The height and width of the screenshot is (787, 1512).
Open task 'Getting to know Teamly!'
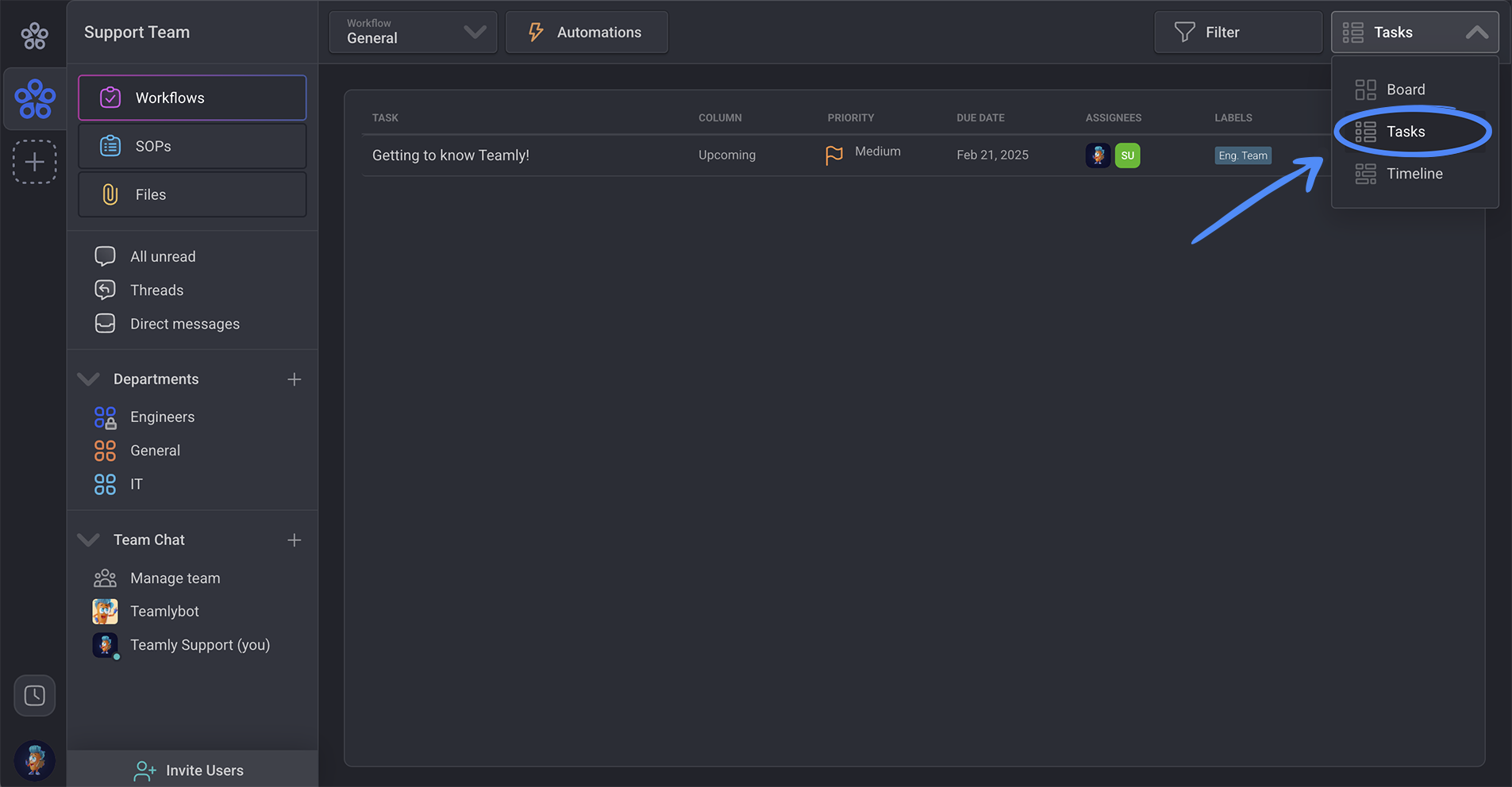[451, 155]
